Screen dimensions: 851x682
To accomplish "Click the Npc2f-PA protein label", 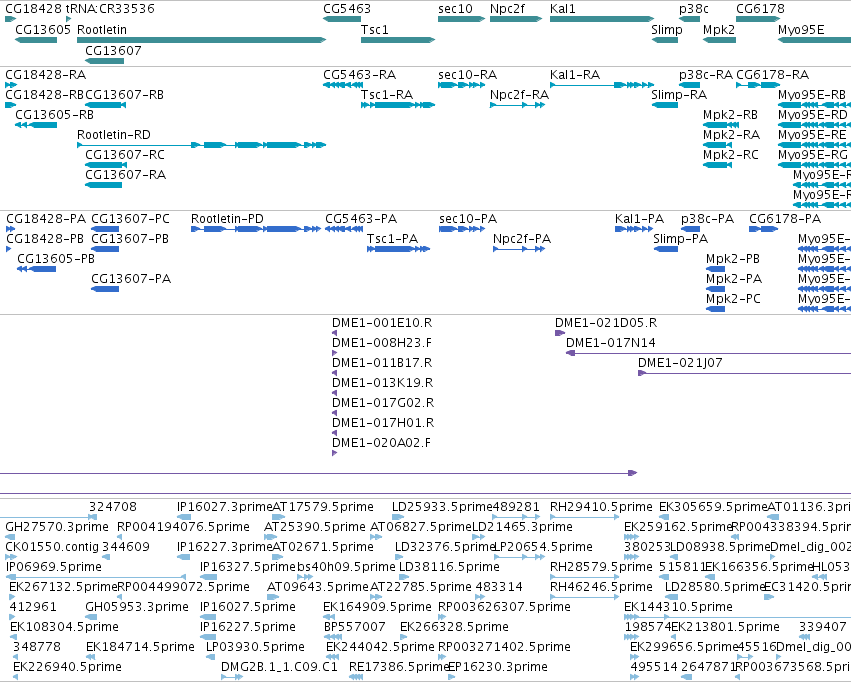I will pyautogui.click(x=522, y=239).
